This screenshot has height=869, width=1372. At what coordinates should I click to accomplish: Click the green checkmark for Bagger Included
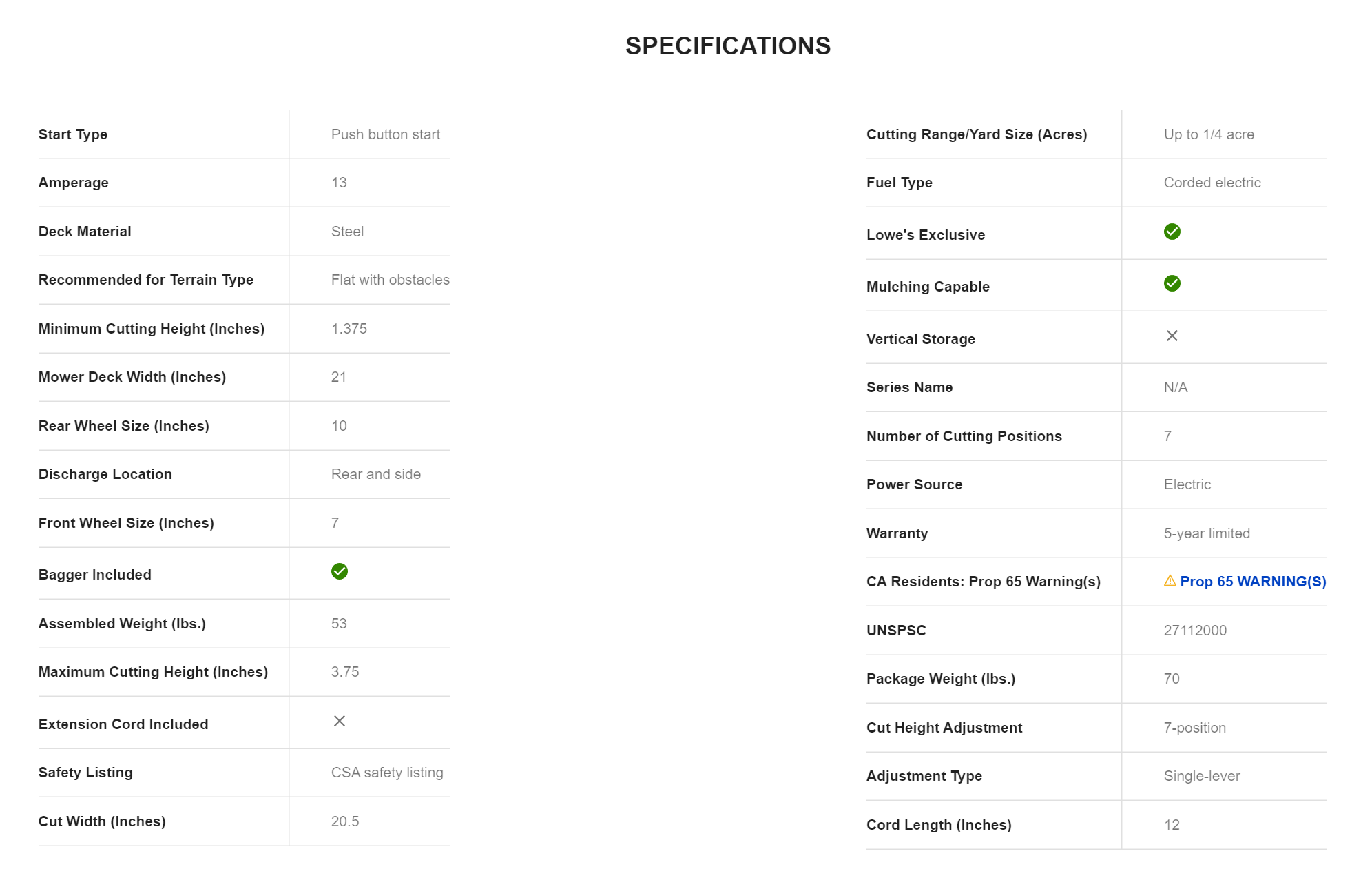[x=339, y=571]
